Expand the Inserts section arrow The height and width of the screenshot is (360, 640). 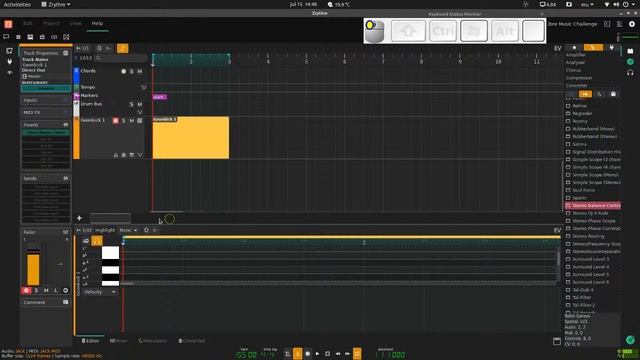[x=66, y=124]
